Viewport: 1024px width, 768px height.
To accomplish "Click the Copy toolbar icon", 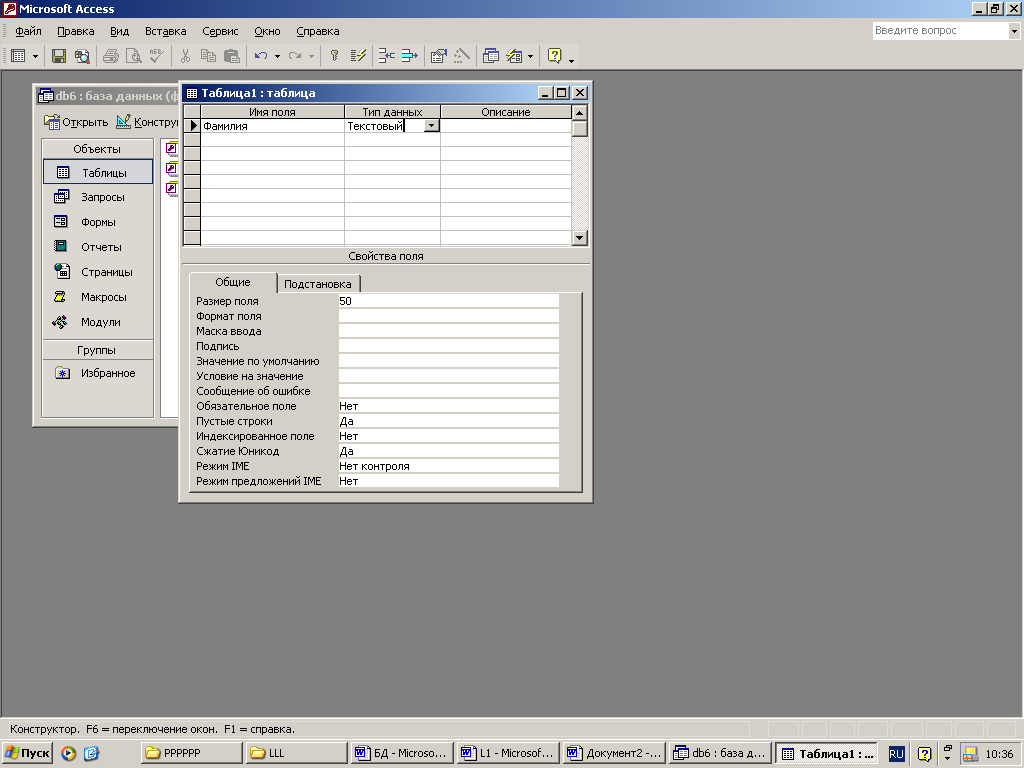I will tap(208, 56).
